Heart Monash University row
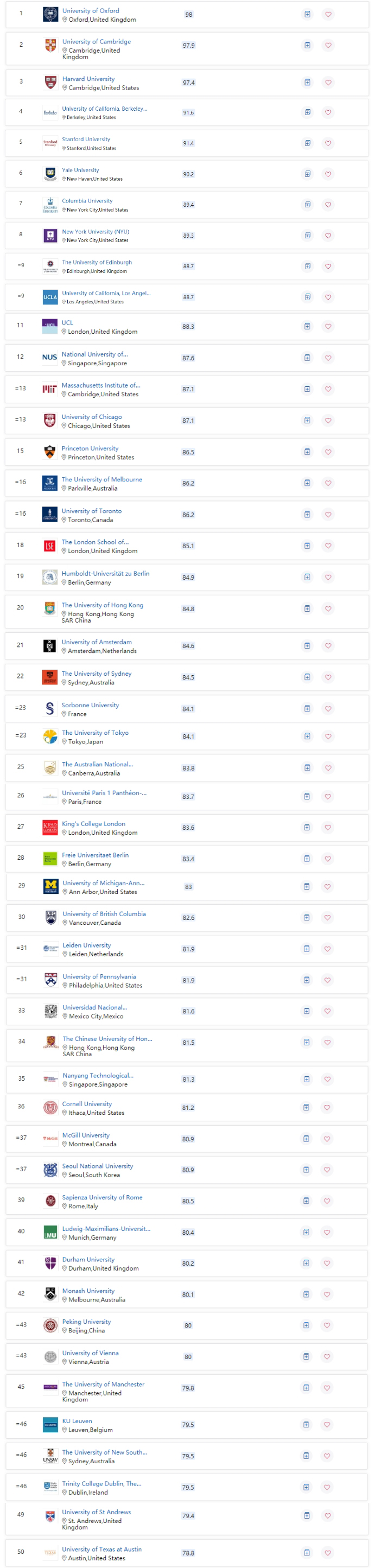The height and width of the screenshot is (1568, 375). click(x=328, y=1294)
